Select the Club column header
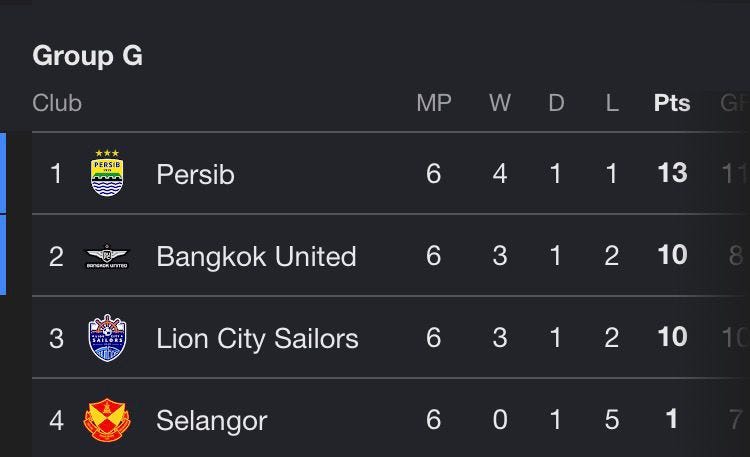750x457 pixels. tap(57, 103)
